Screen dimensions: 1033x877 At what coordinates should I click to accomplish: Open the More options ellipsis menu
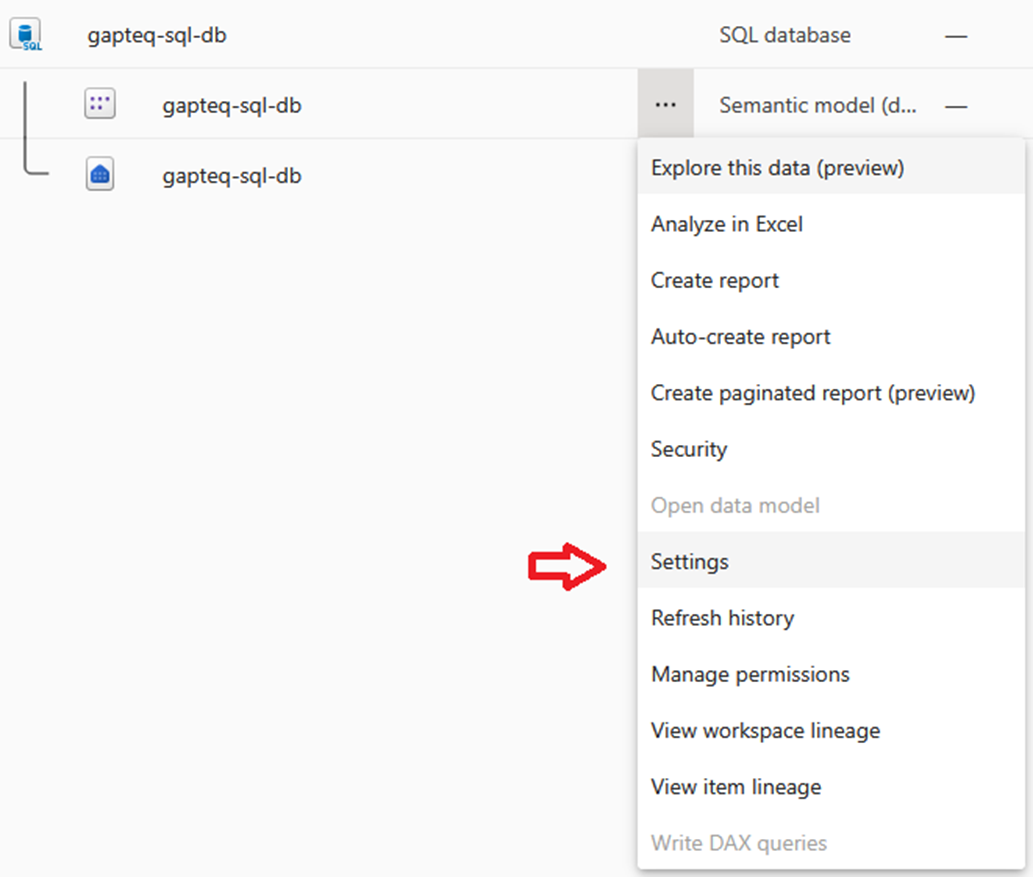pyautogui.click(x=665, y=103)
